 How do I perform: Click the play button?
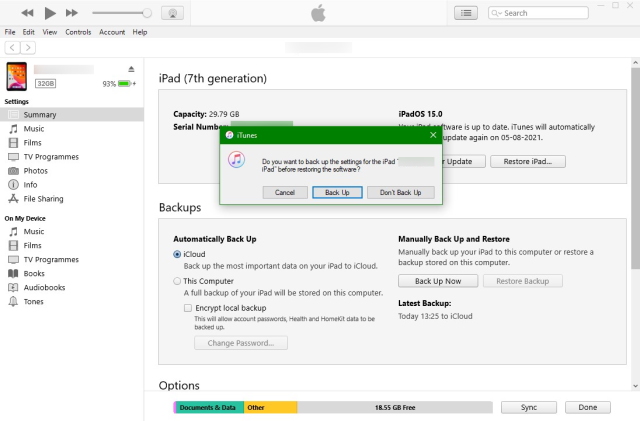click(50, 13)
